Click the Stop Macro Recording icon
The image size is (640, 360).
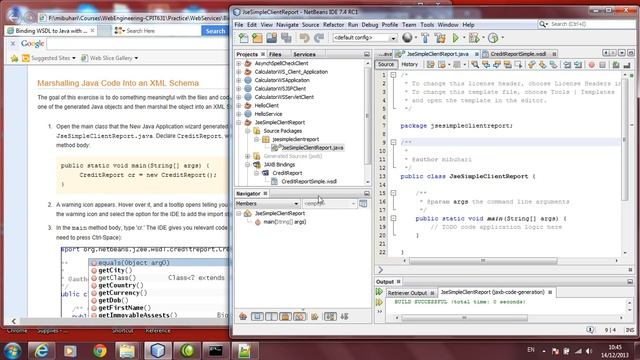click(602, 64)
